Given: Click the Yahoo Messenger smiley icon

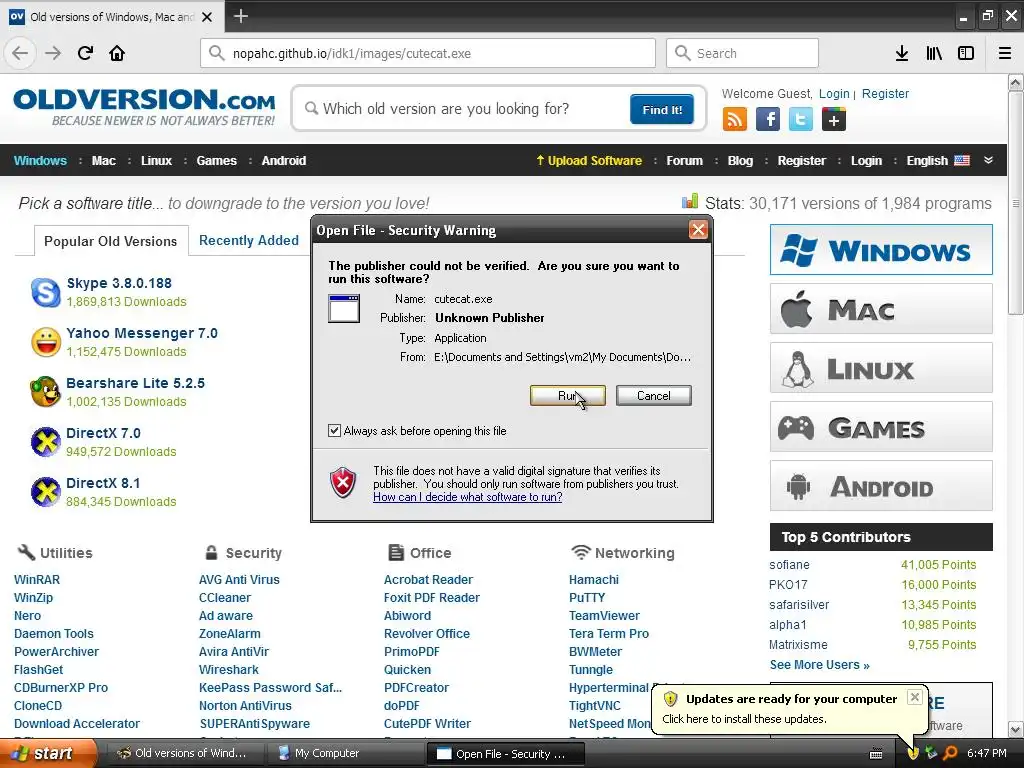Looking at the screenshot, I should (x=46, y=342).
